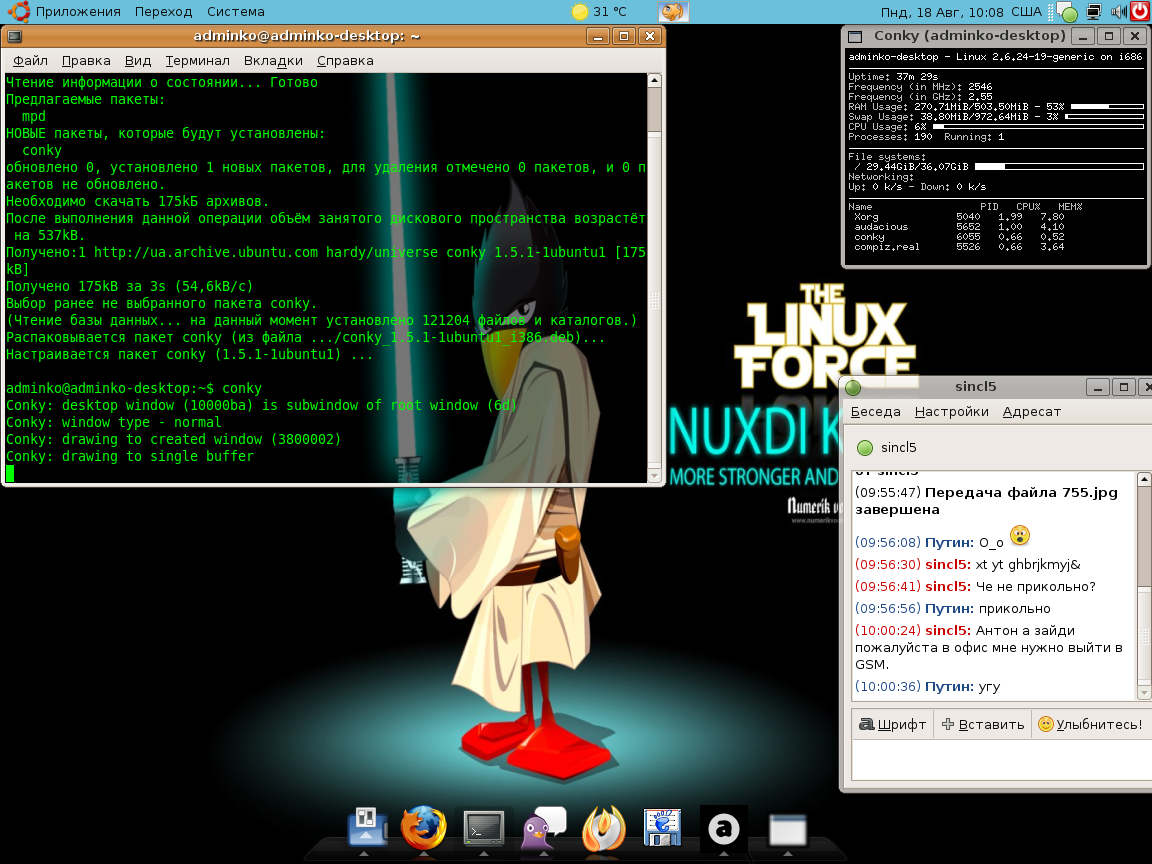Click the chat message input field
The height and width of the screenshot is (864, 1152).
1001,760
